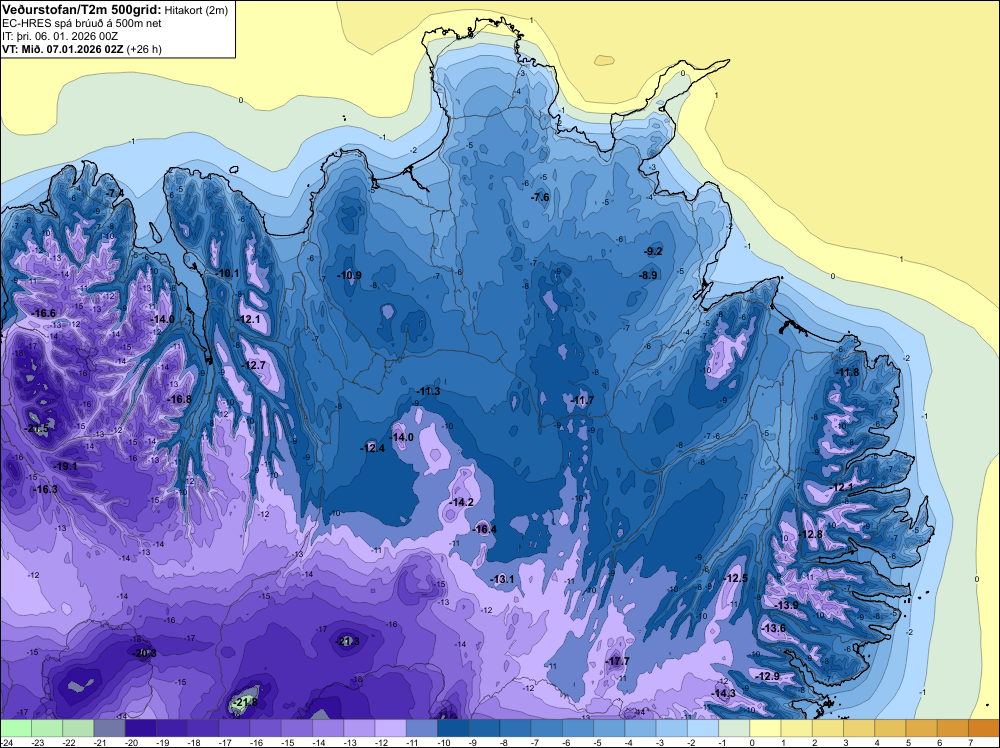Click the -7.4 temperature value on the map
Screen dimensions: 1000x748
click(115, 193)
